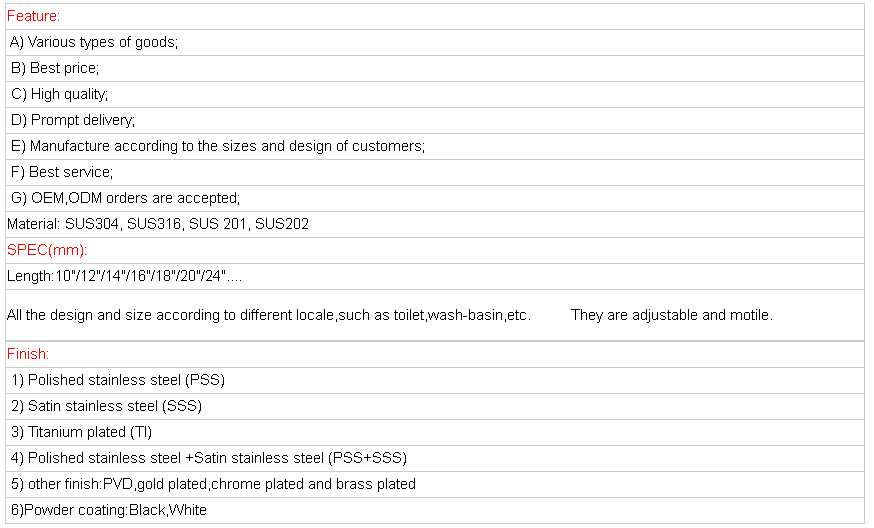Click the red "SPEC(mm):" heading
Viewport: 874px width, 528px height.
pyautogui.click(x=47, y=250)
